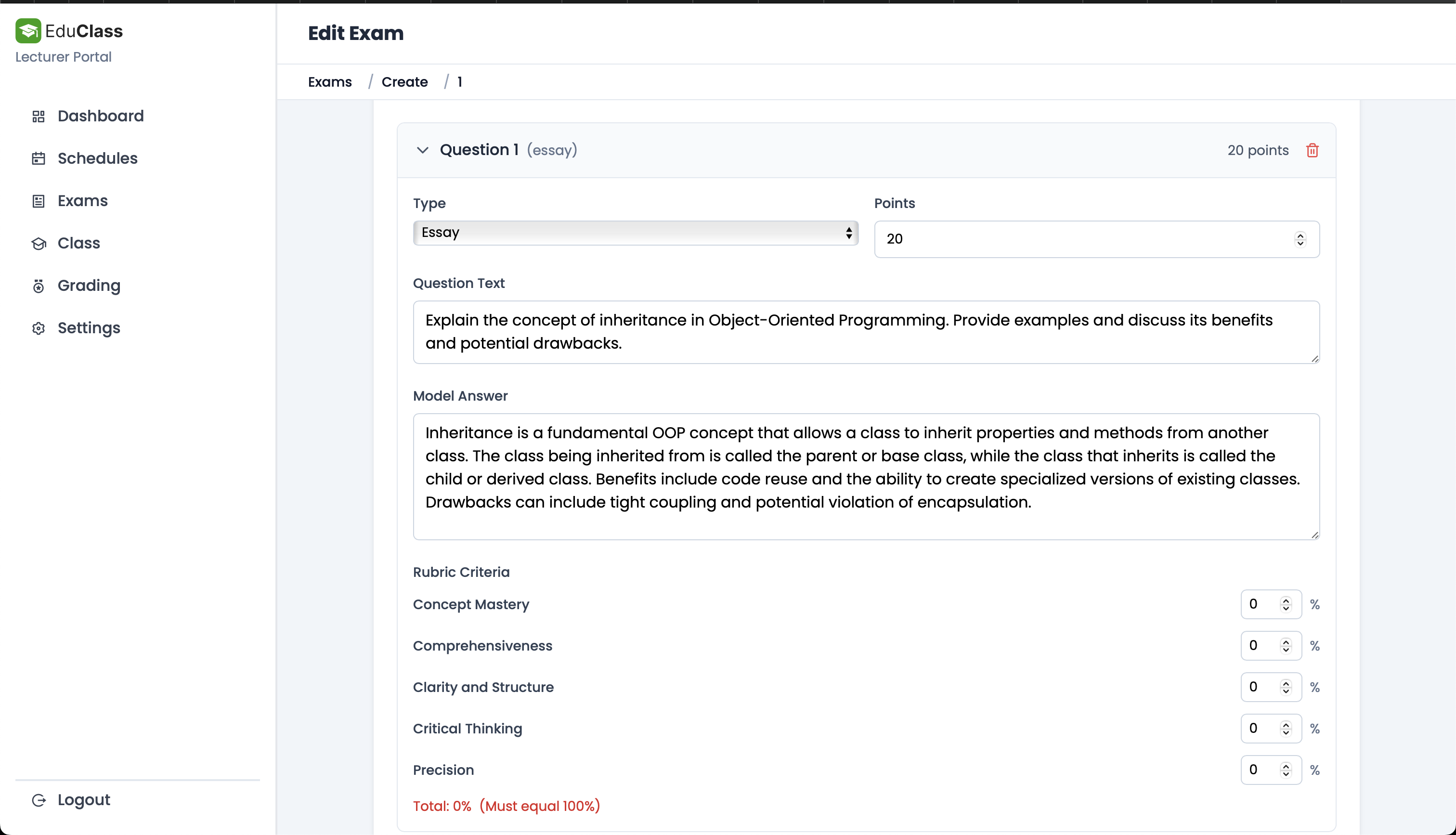Increment Concept Mastery percentage

(1287, 600)
